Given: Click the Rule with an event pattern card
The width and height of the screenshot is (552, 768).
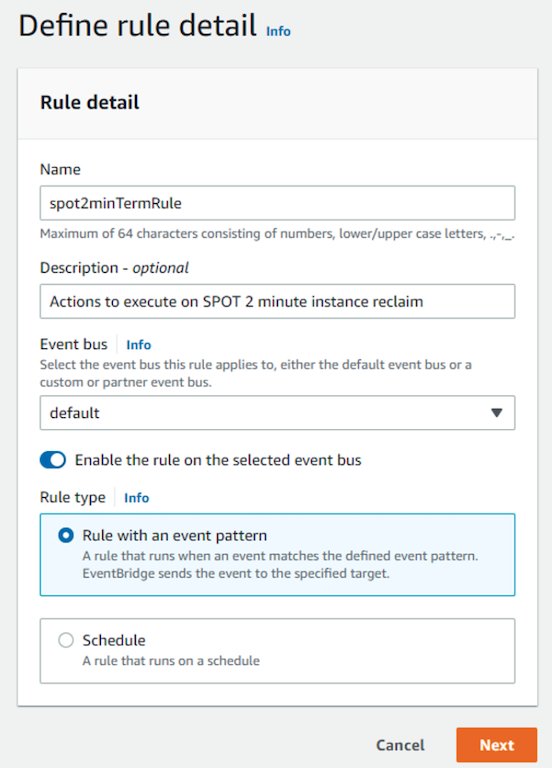Looking at the screenshot, I should [x=277, y=554].
